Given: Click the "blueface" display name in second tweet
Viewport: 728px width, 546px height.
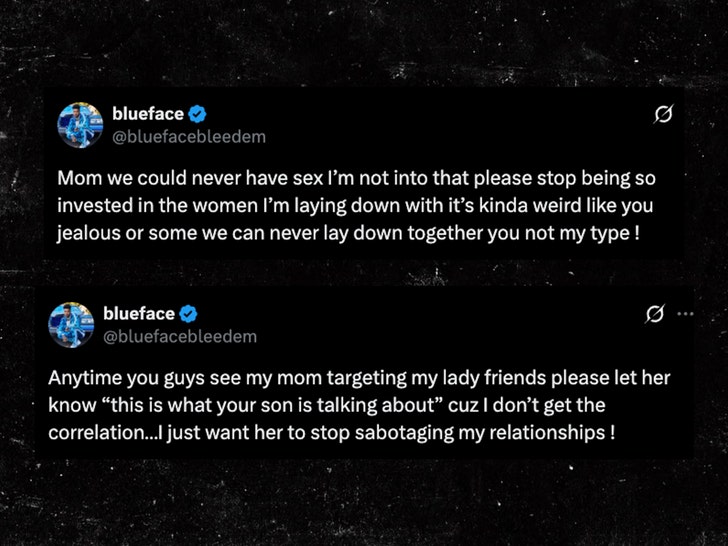Looking at the screenshot, I should click(138, 314).
